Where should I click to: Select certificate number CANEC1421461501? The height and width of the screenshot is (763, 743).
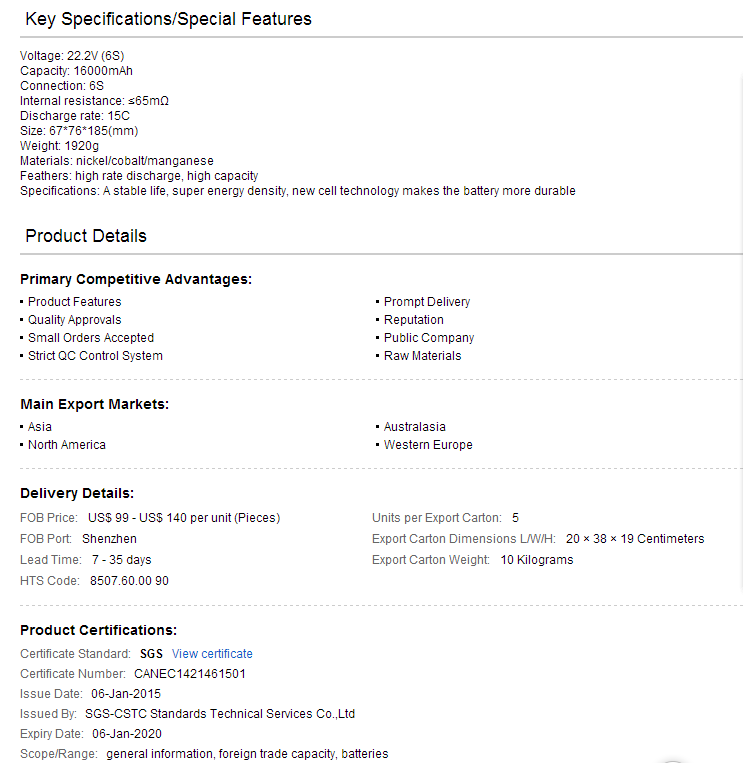(190, 673)
